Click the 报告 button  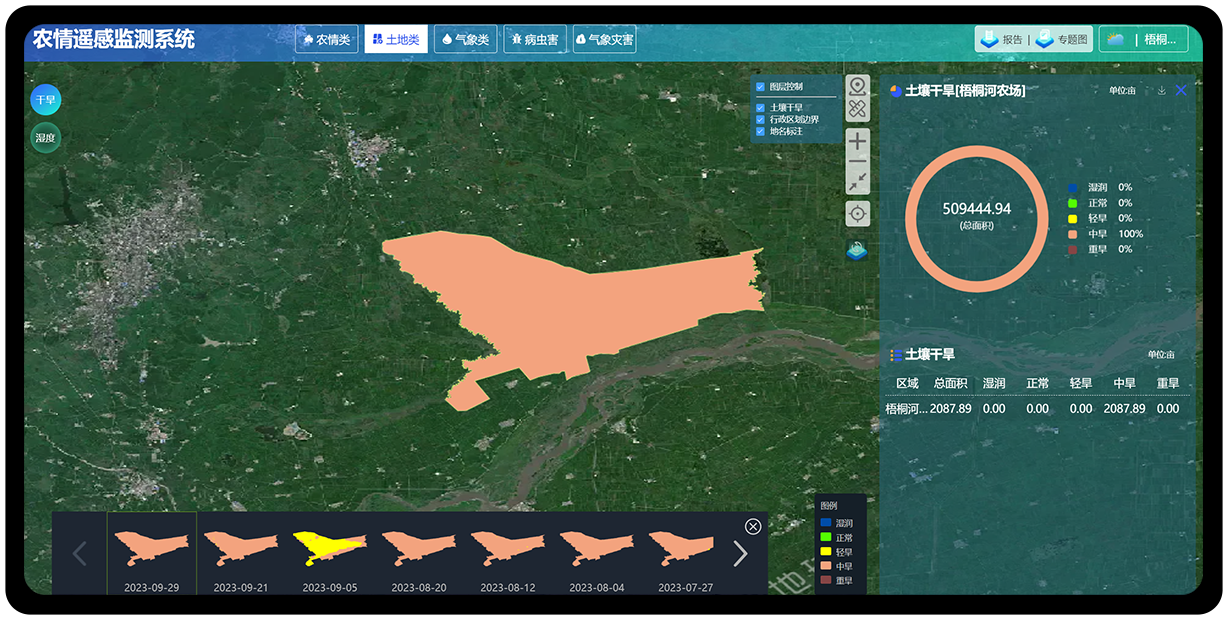pyautogui.click(x=1002, y=40)
